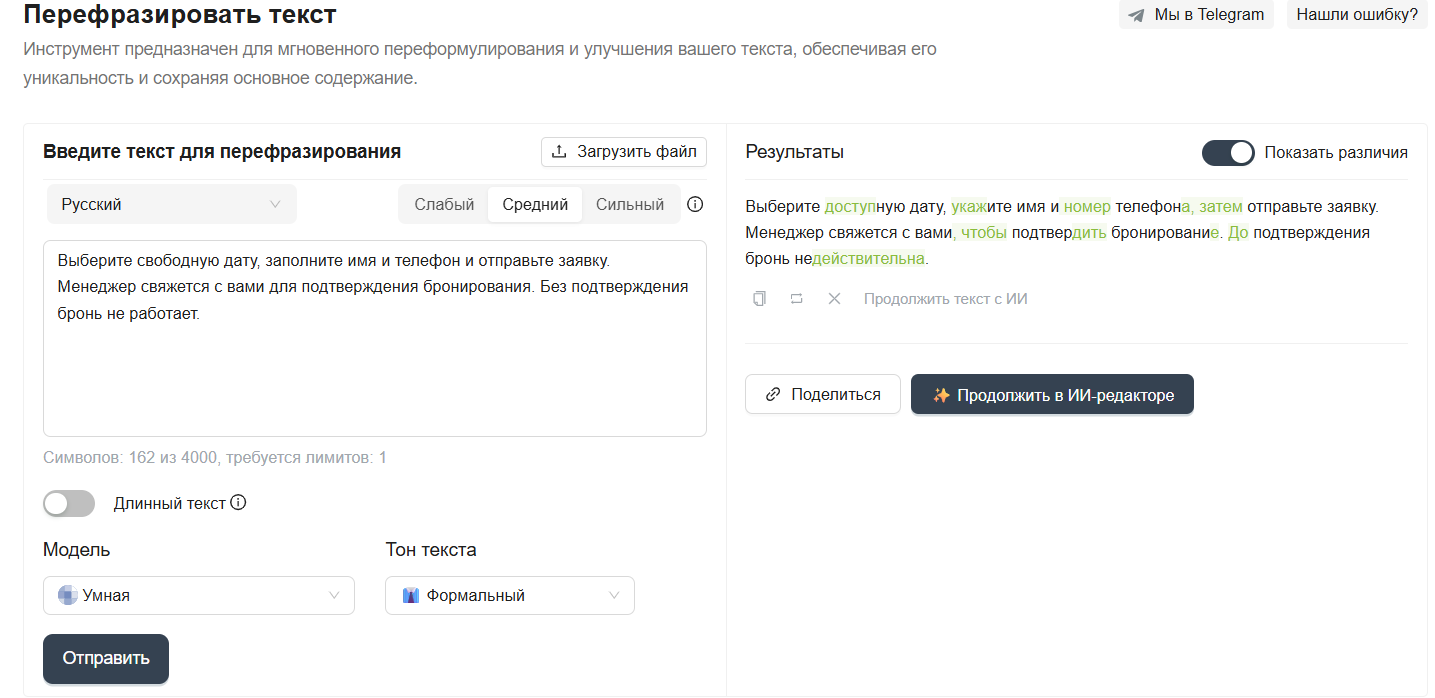
Task: Click the Модель label
Action: pos(77,549)
